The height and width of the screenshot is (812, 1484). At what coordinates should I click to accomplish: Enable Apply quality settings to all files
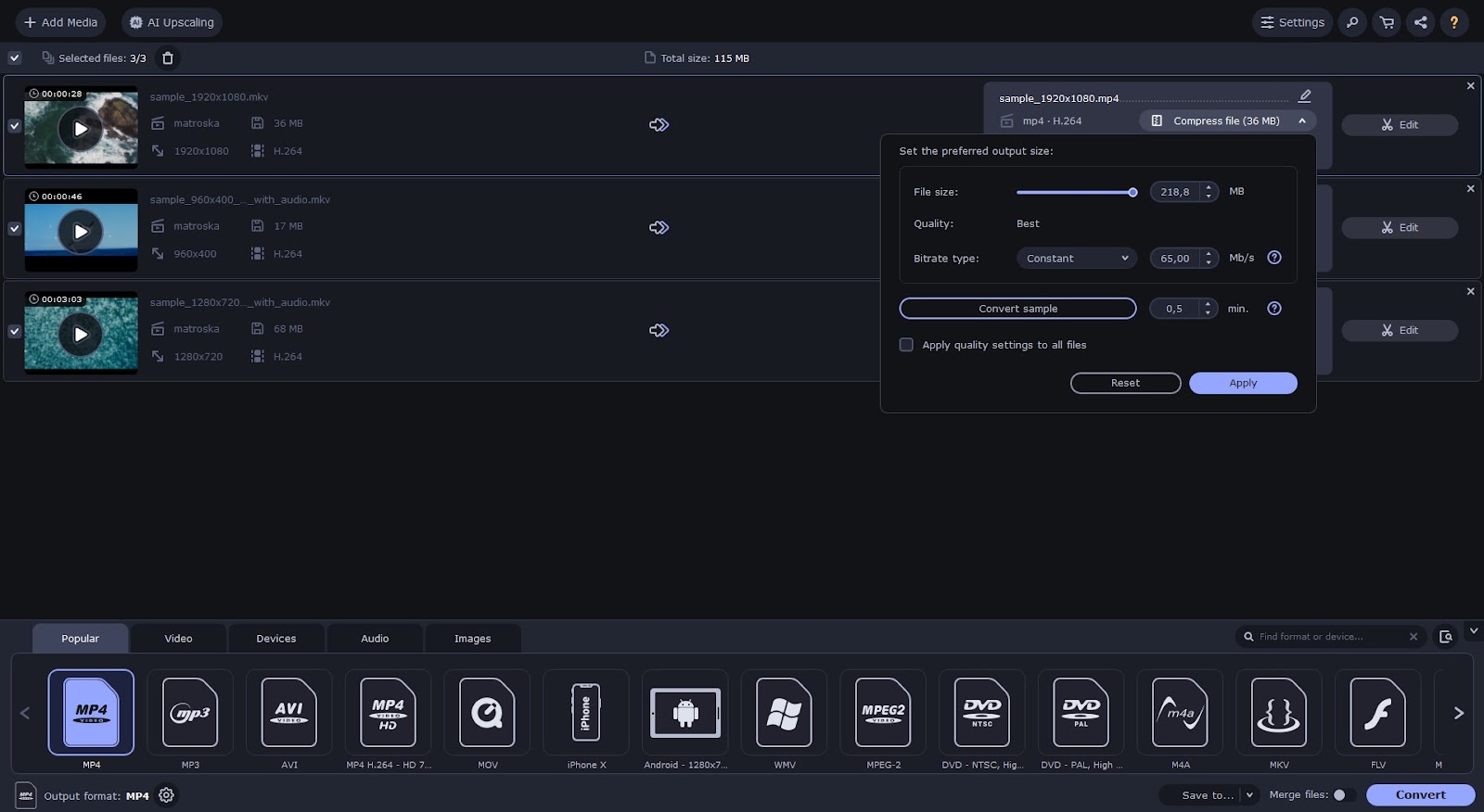906,345
